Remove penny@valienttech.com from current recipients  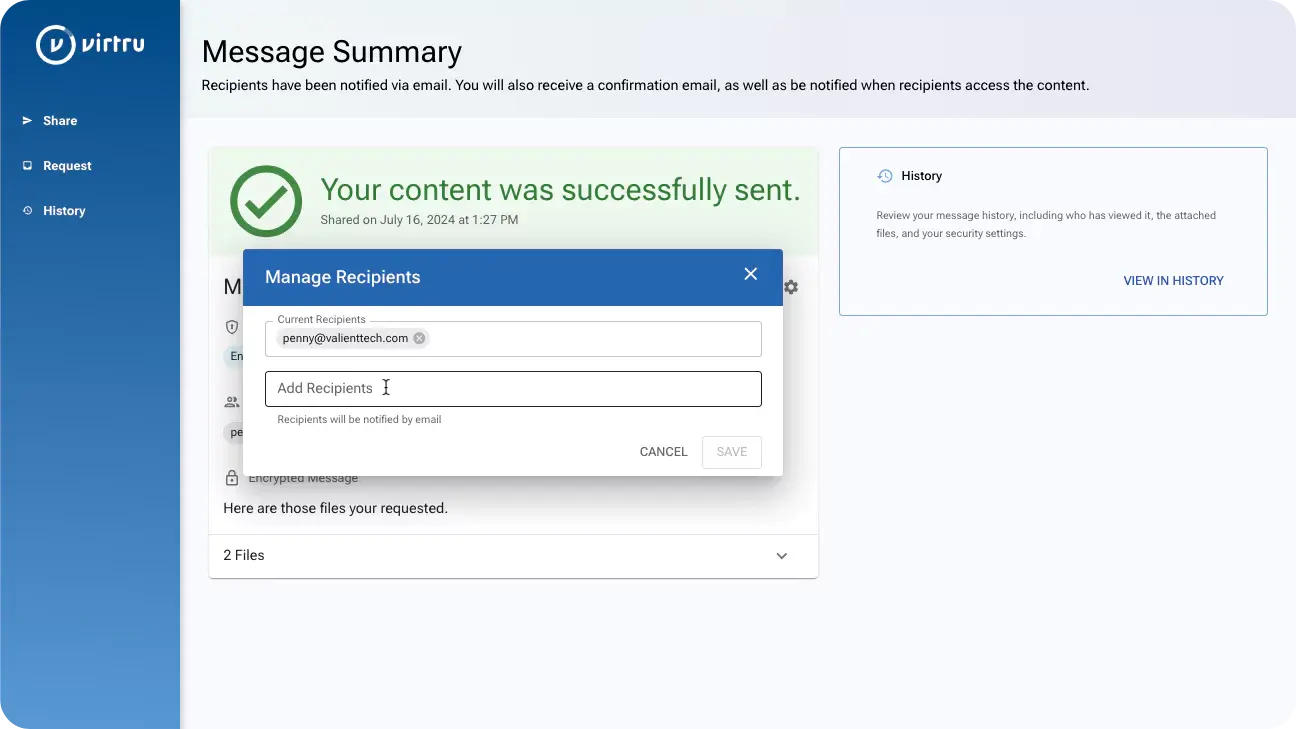coord(419,338)
